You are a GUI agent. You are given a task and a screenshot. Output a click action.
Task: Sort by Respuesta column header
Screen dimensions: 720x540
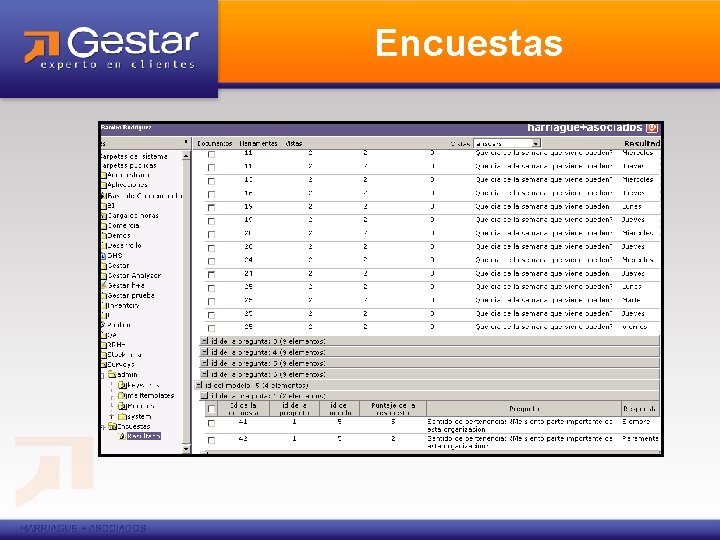coord(640,409)
